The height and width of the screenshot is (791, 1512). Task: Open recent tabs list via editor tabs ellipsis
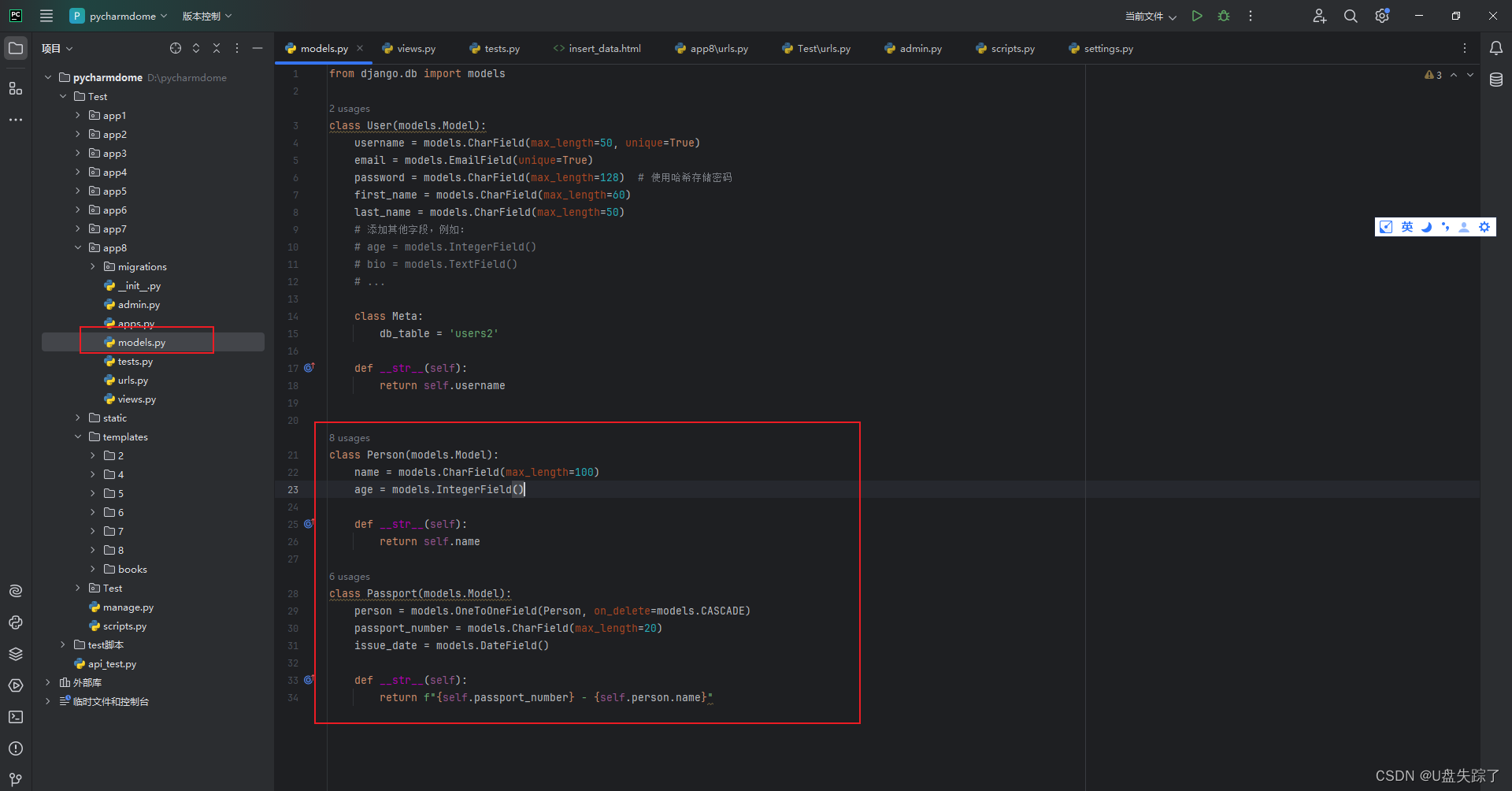click(1465, 48)
